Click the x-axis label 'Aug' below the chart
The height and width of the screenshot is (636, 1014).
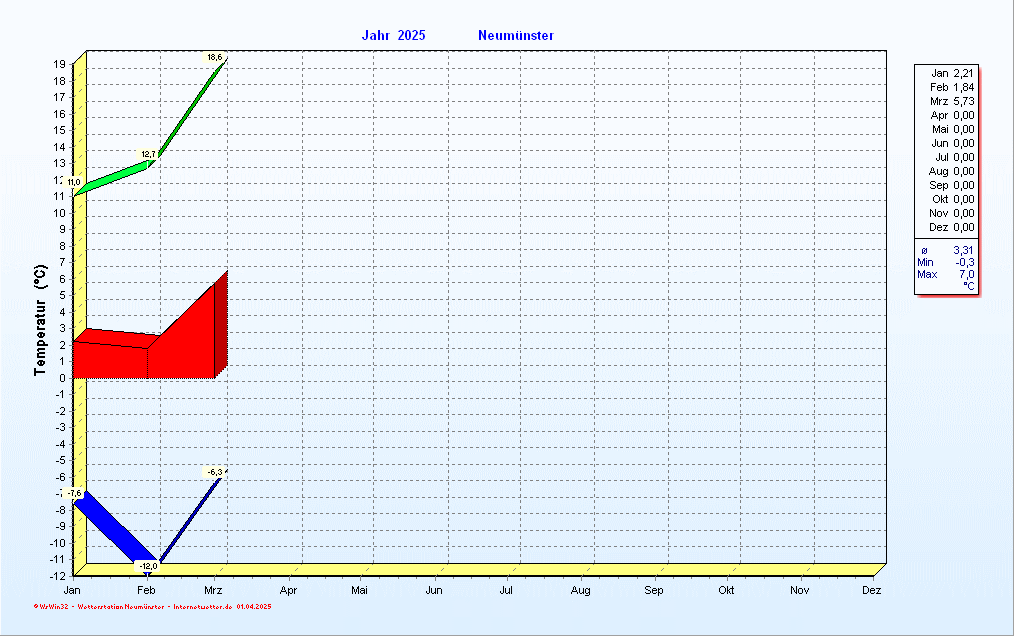pyautogui.click(x=581, y=590)
